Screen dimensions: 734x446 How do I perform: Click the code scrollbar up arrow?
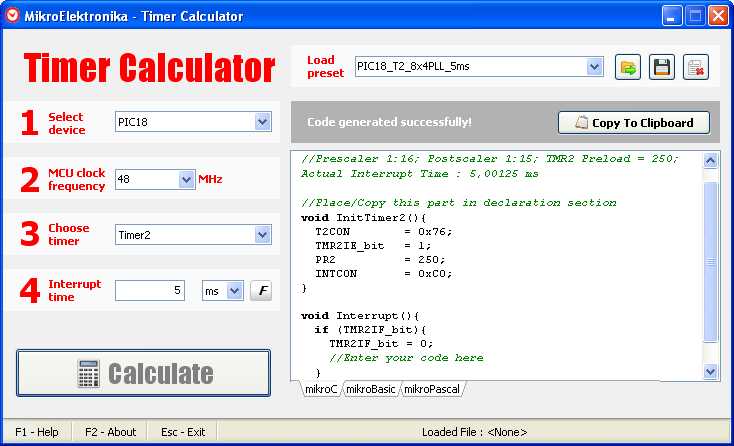click(x=711, y=161)
